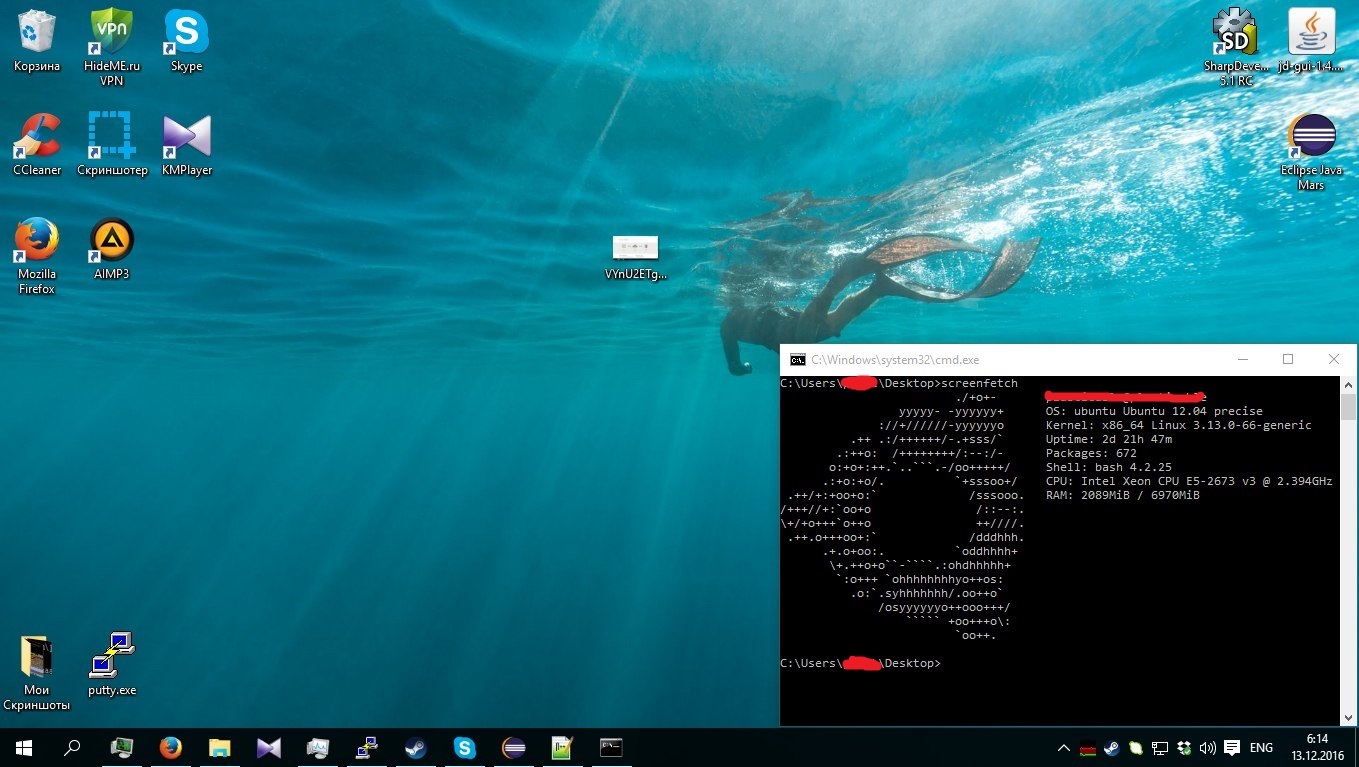Screen dimensions: 1359x767
Task: Click the last command prompt line in cmd
Action: [860, 663]
